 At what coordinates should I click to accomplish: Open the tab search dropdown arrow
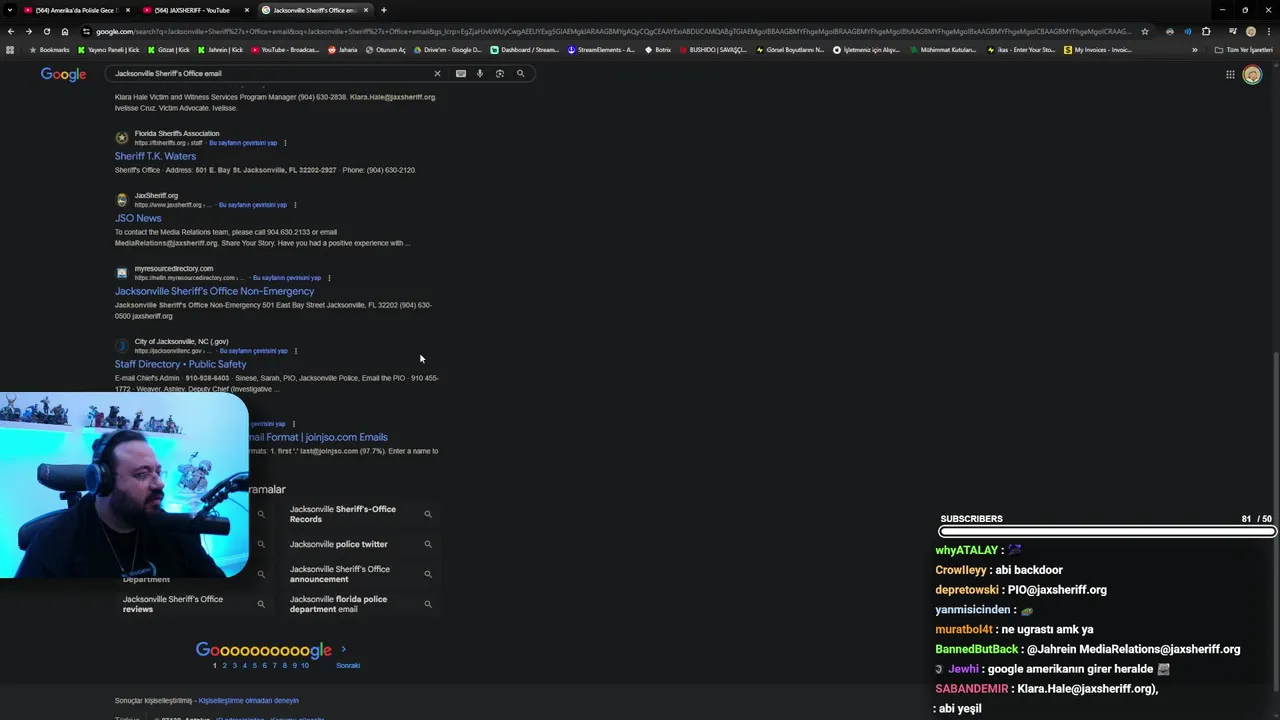11,10
